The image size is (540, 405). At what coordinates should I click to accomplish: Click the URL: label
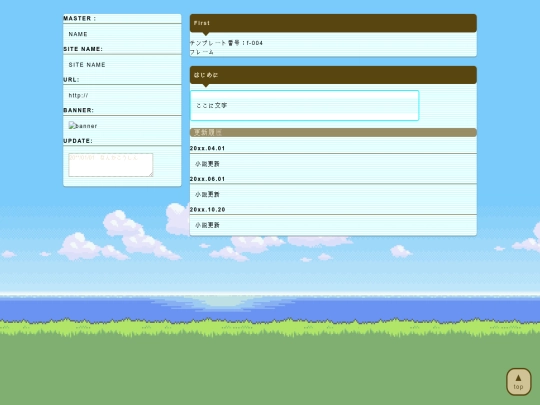coord(71,80)
